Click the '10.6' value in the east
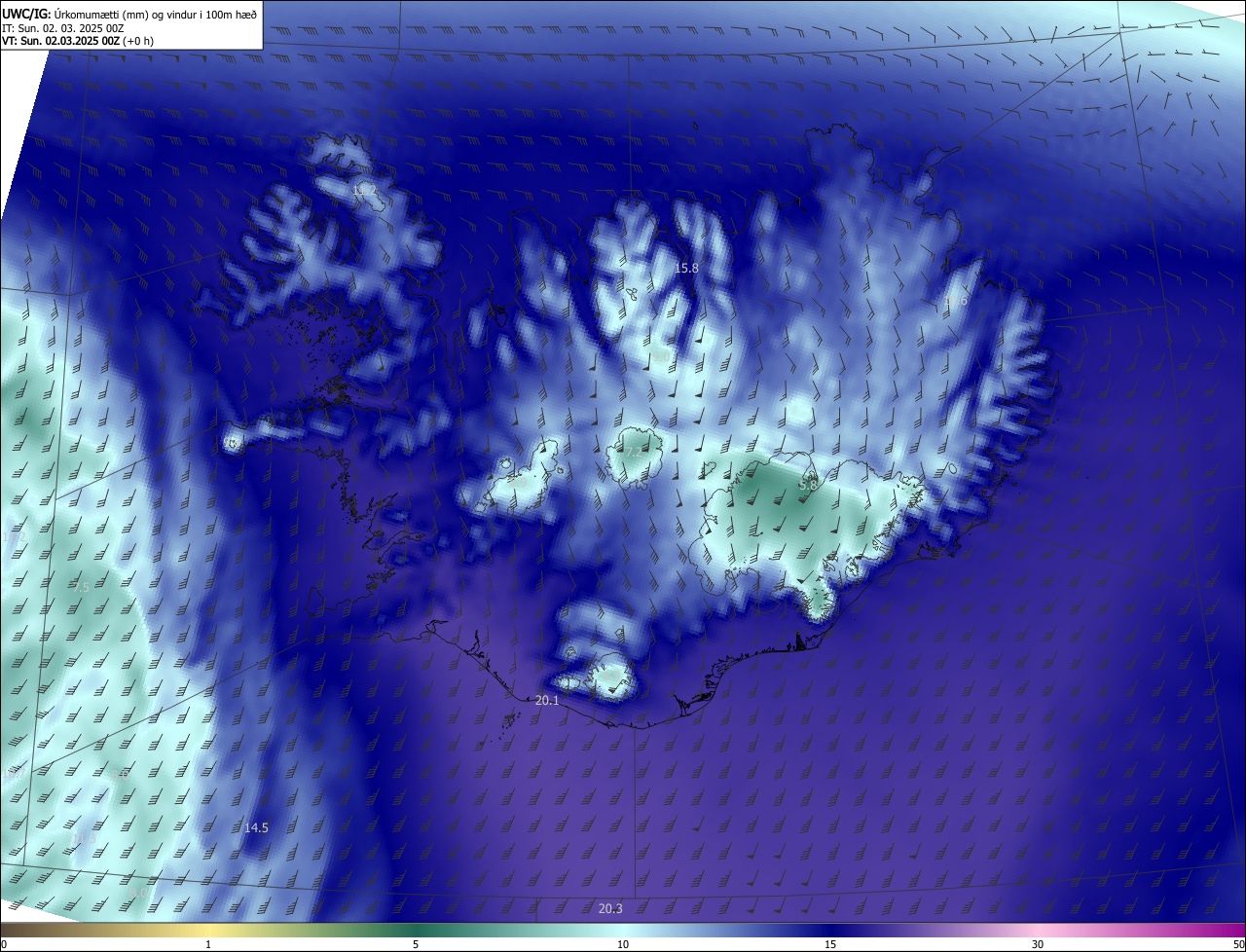Image resolution: width=1246 pixels, height=952 pixels. pos(956,301)
